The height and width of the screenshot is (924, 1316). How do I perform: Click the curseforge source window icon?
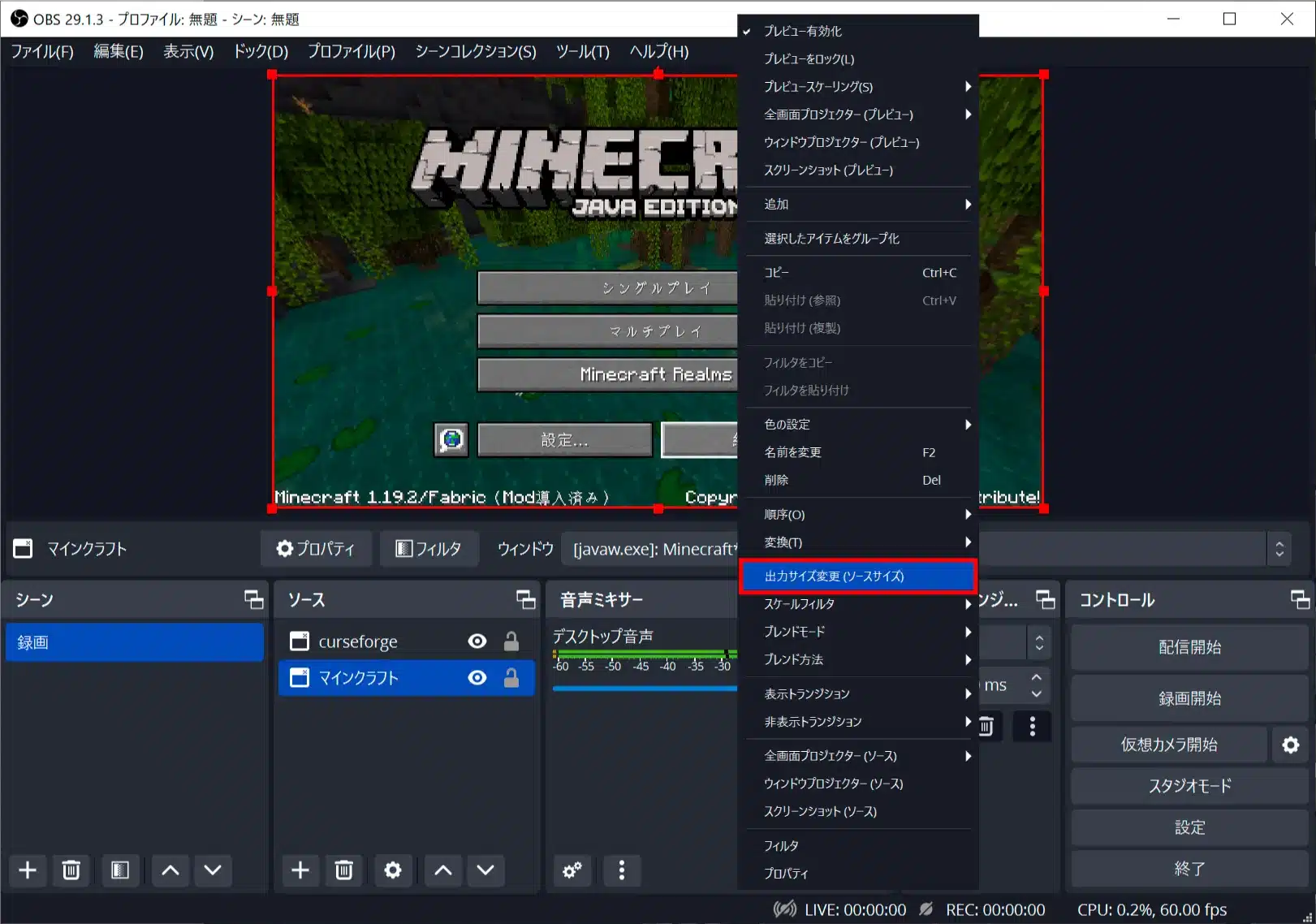coord(300,641)
